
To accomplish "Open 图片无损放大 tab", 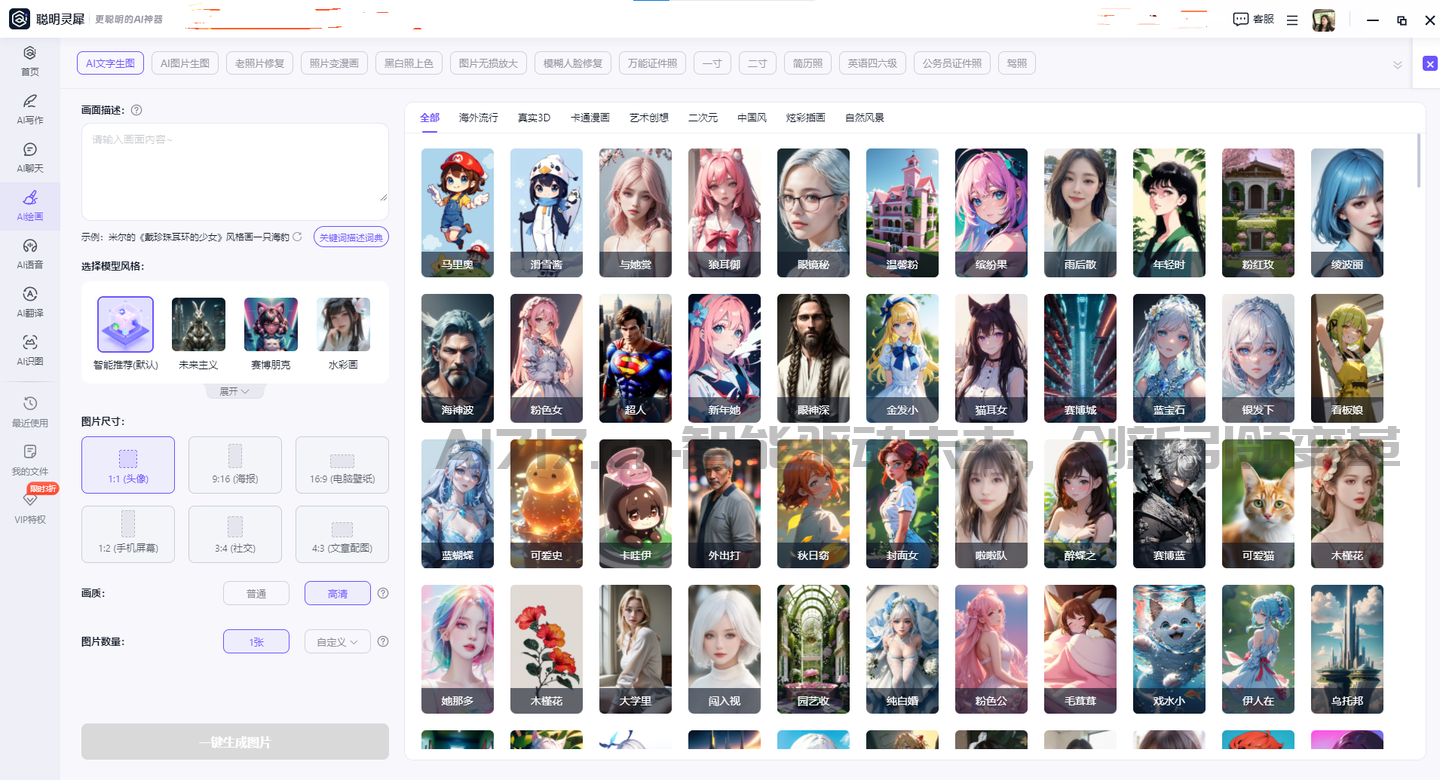I will pos(488,63).
